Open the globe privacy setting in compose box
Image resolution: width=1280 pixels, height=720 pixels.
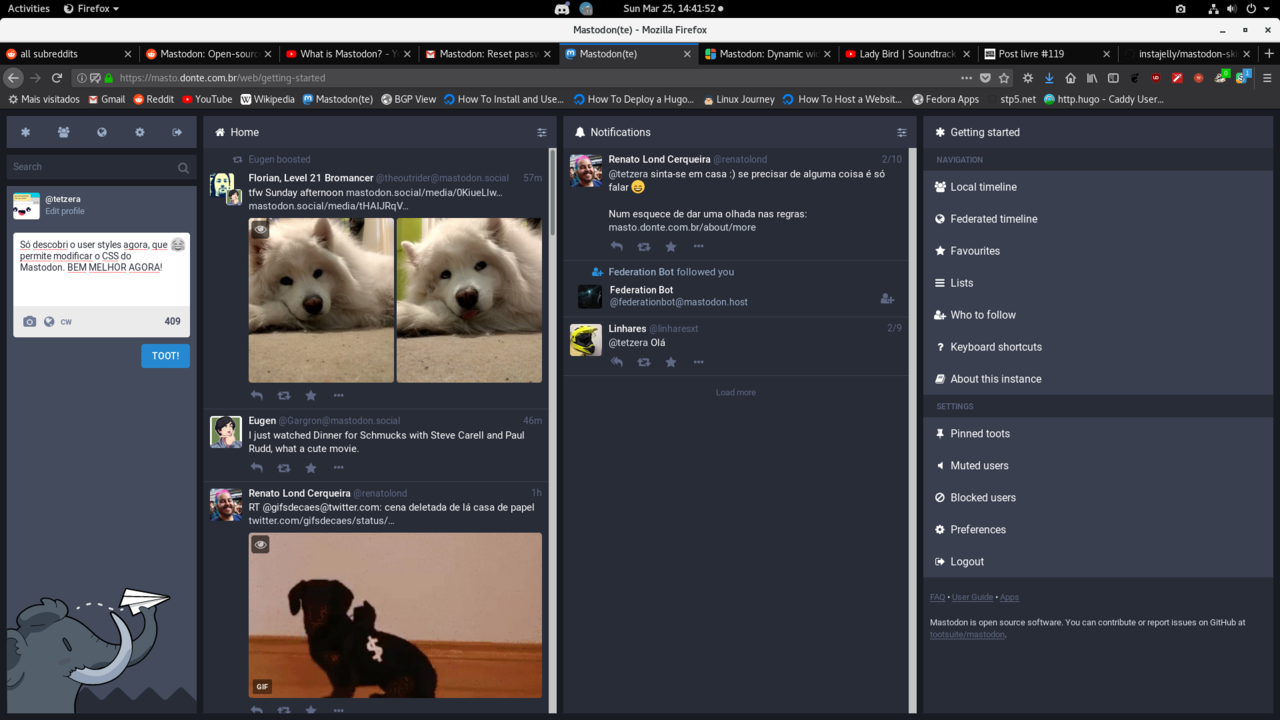49,321
